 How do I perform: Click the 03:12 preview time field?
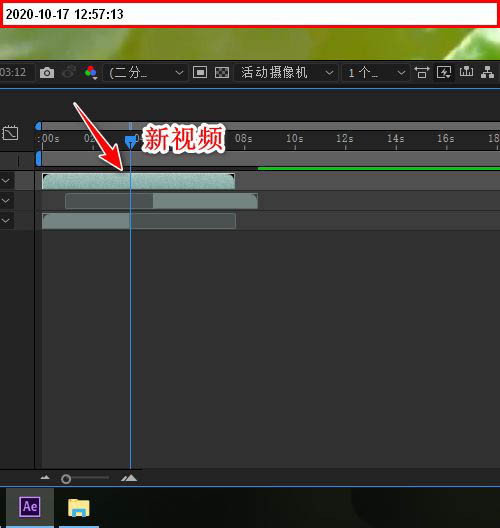[14, 72]
